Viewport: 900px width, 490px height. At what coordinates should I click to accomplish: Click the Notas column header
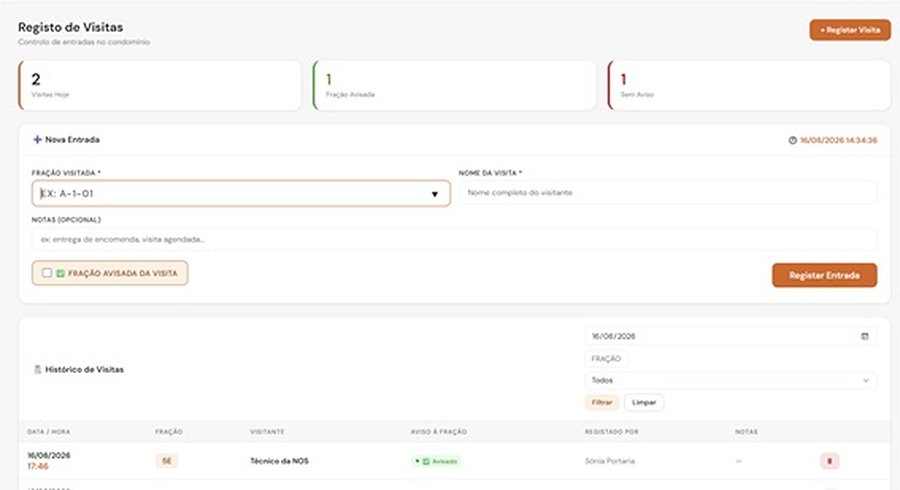(x=746, y=431)
